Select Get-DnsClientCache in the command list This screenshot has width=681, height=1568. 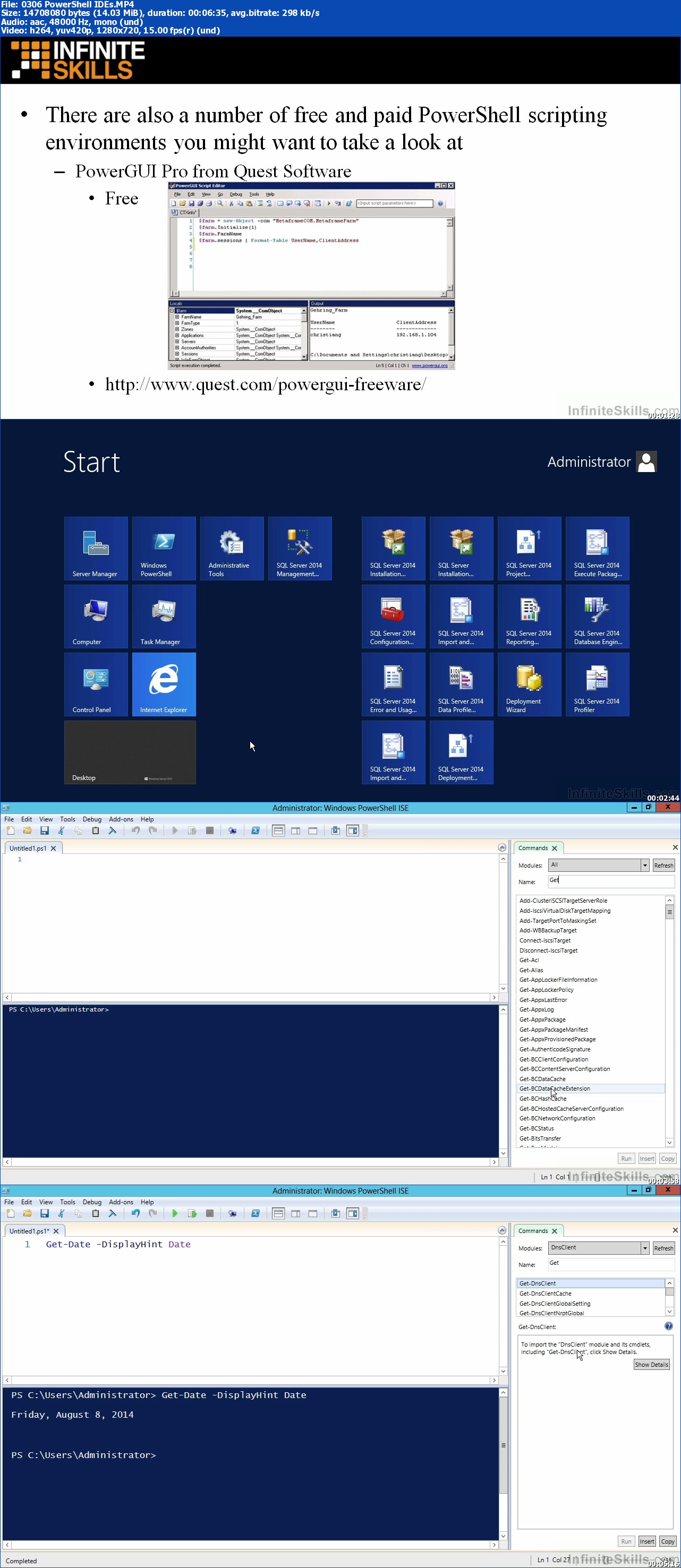(590, 1293)
